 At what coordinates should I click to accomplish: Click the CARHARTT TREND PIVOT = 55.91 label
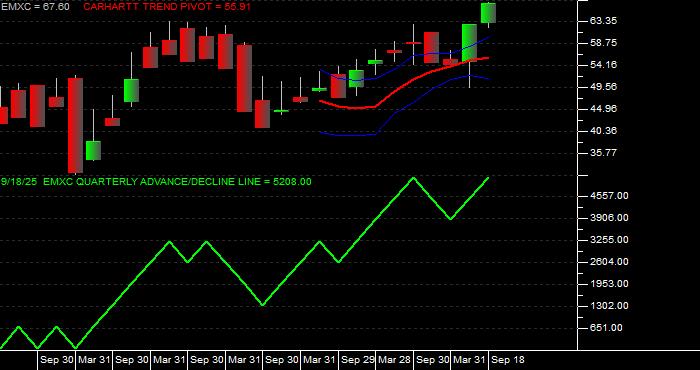167,7
